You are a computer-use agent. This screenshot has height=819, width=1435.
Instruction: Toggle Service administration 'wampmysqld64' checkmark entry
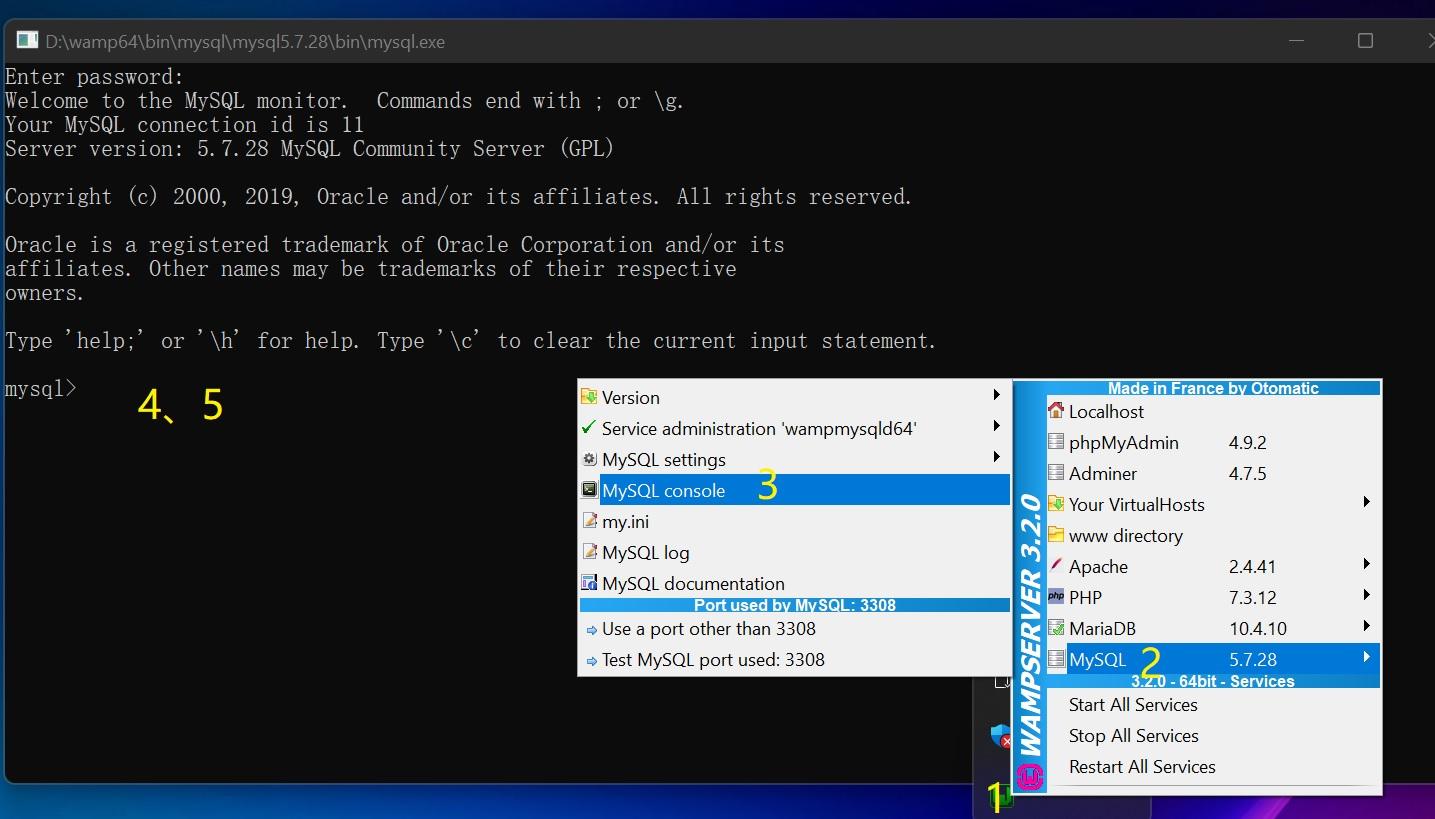pos(795,428)
